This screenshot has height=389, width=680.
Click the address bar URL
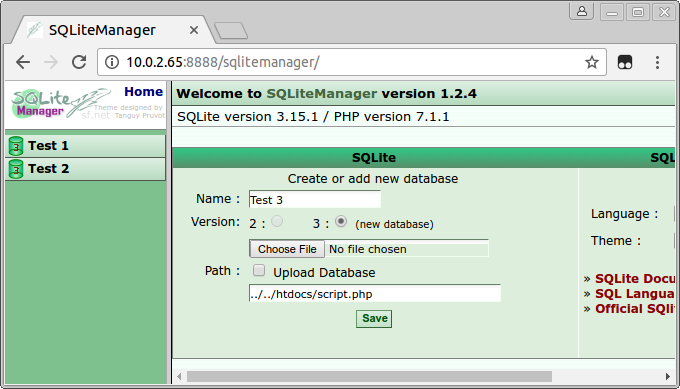tap(223, 62)
